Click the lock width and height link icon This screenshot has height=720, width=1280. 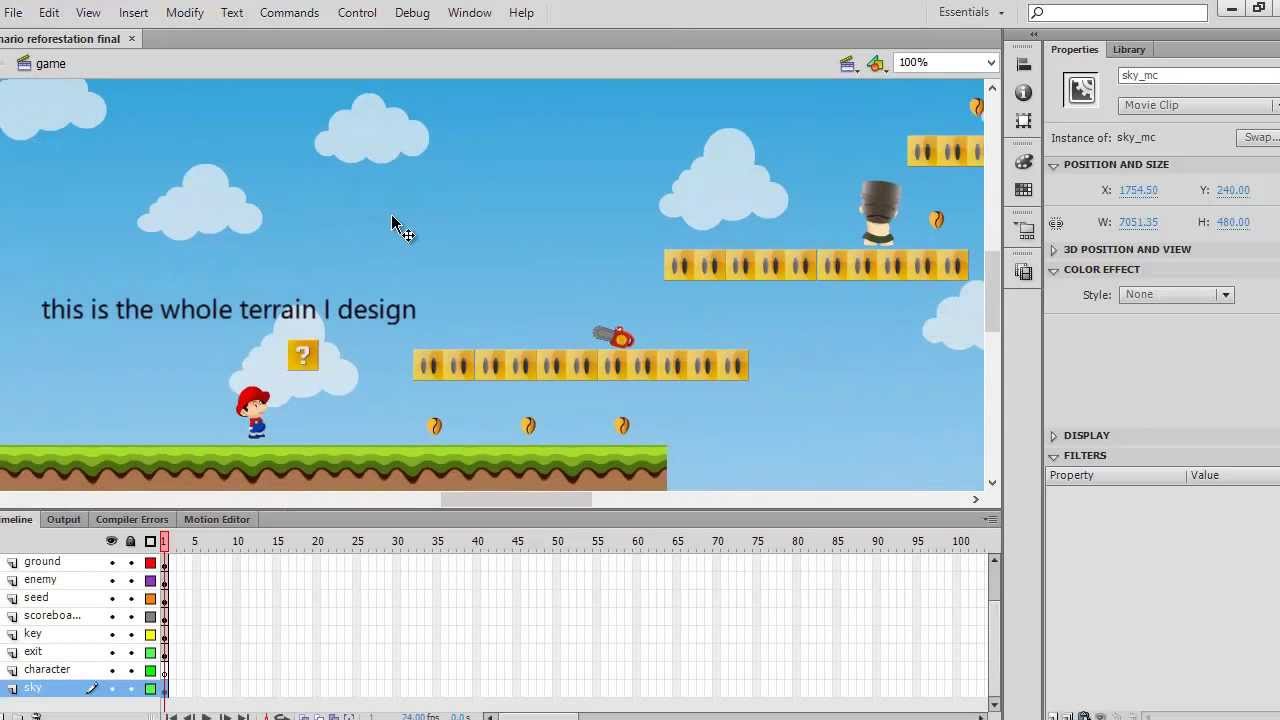1057,223
